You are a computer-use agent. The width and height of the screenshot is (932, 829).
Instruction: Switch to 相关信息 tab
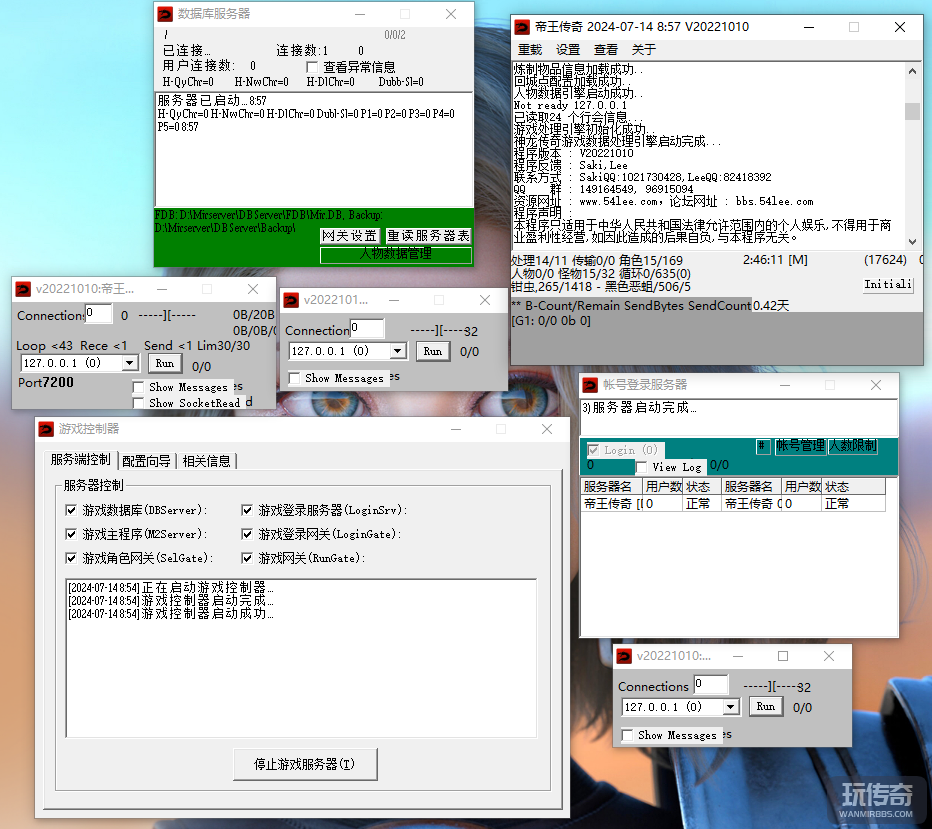coord(207,461)
